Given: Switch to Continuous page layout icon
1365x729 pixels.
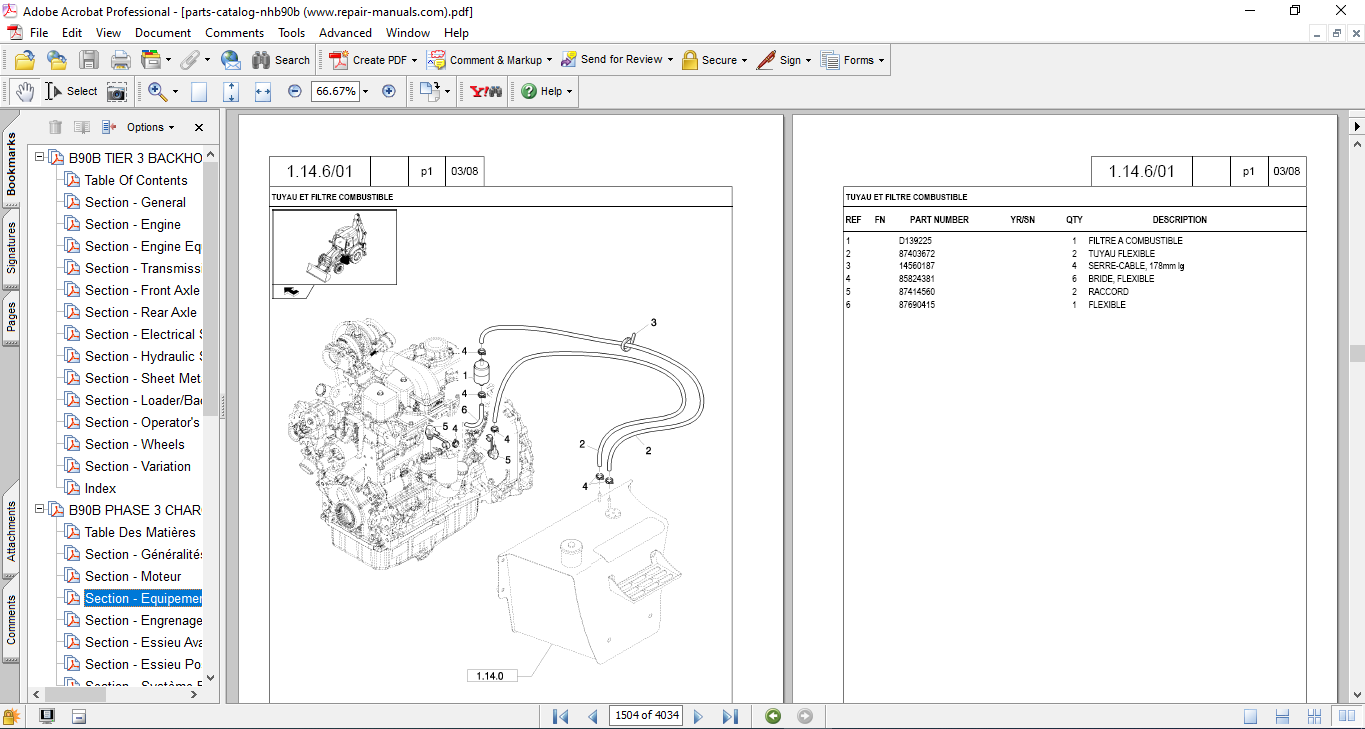Looking at the screenshot, I should pyautogui.click(x=1283, y=716).
